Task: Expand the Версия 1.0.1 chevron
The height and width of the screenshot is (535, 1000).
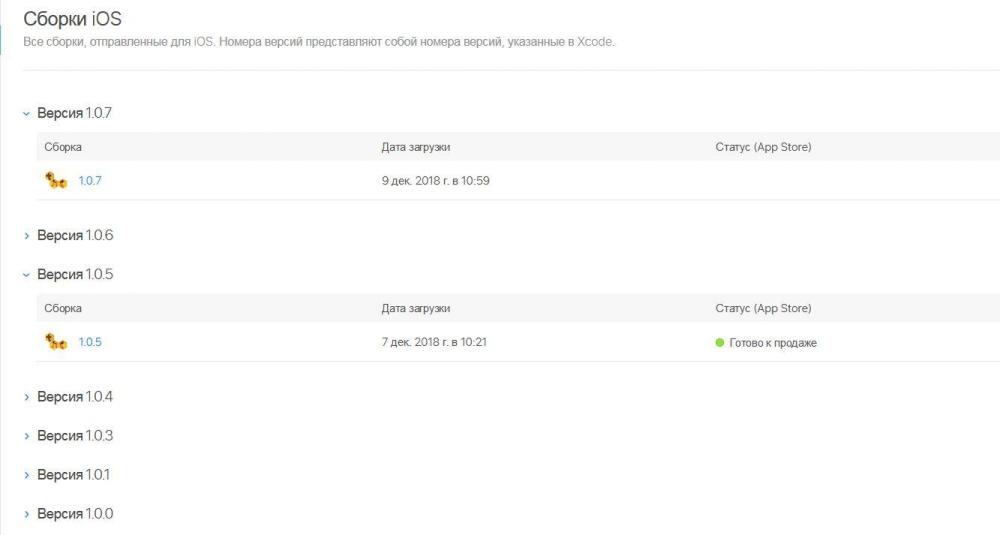Action: click(x=26, y=475)
